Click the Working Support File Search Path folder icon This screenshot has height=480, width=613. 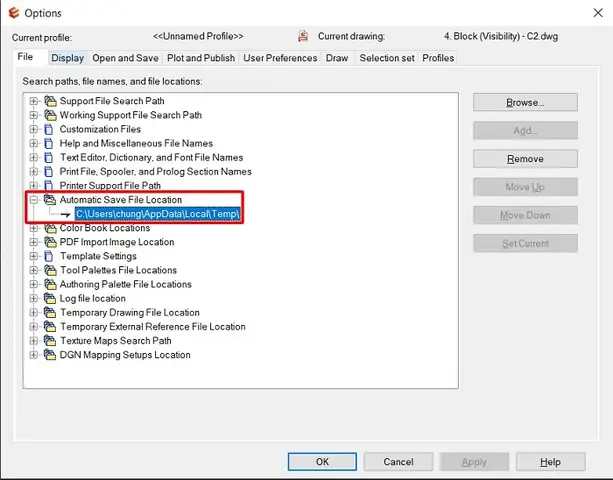click(x=50, y=115)
